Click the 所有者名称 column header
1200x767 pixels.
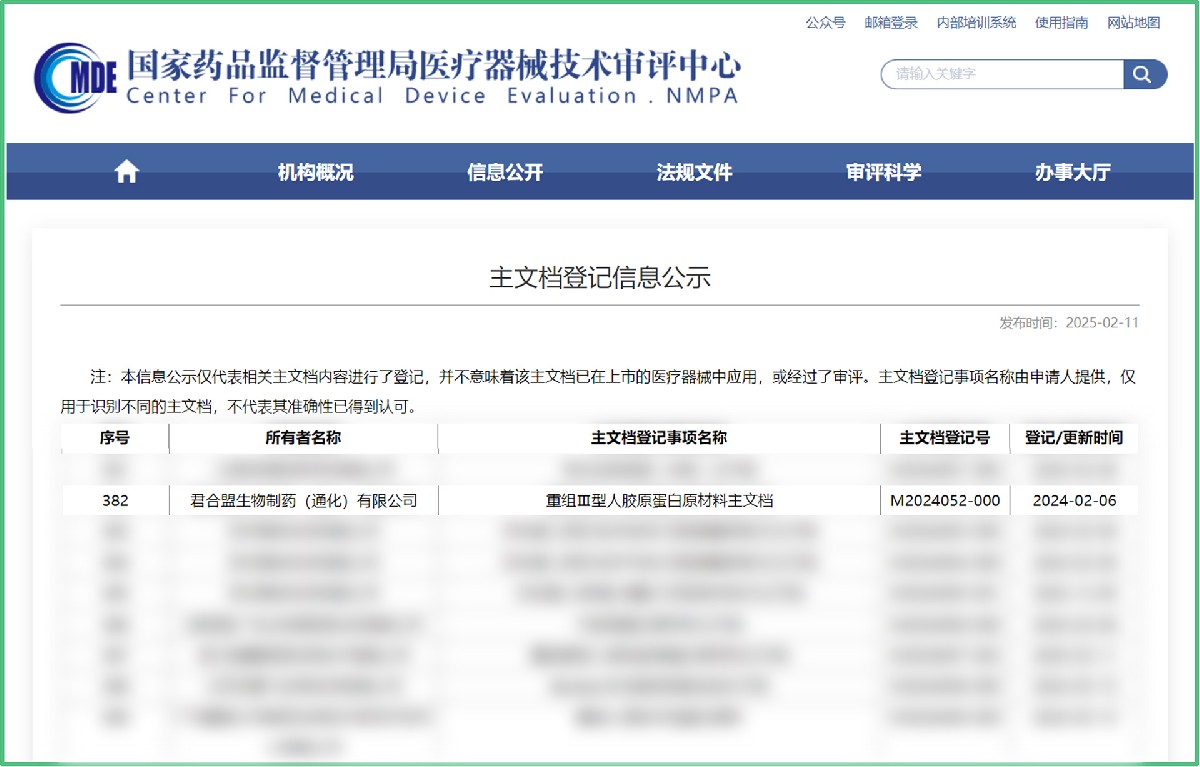tap(303, 438)
